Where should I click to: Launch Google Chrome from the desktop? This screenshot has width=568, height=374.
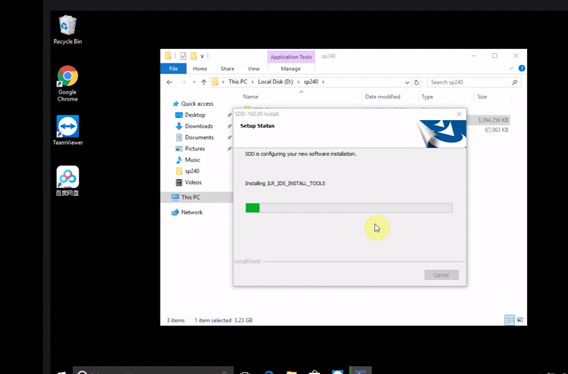coord(67,83)
